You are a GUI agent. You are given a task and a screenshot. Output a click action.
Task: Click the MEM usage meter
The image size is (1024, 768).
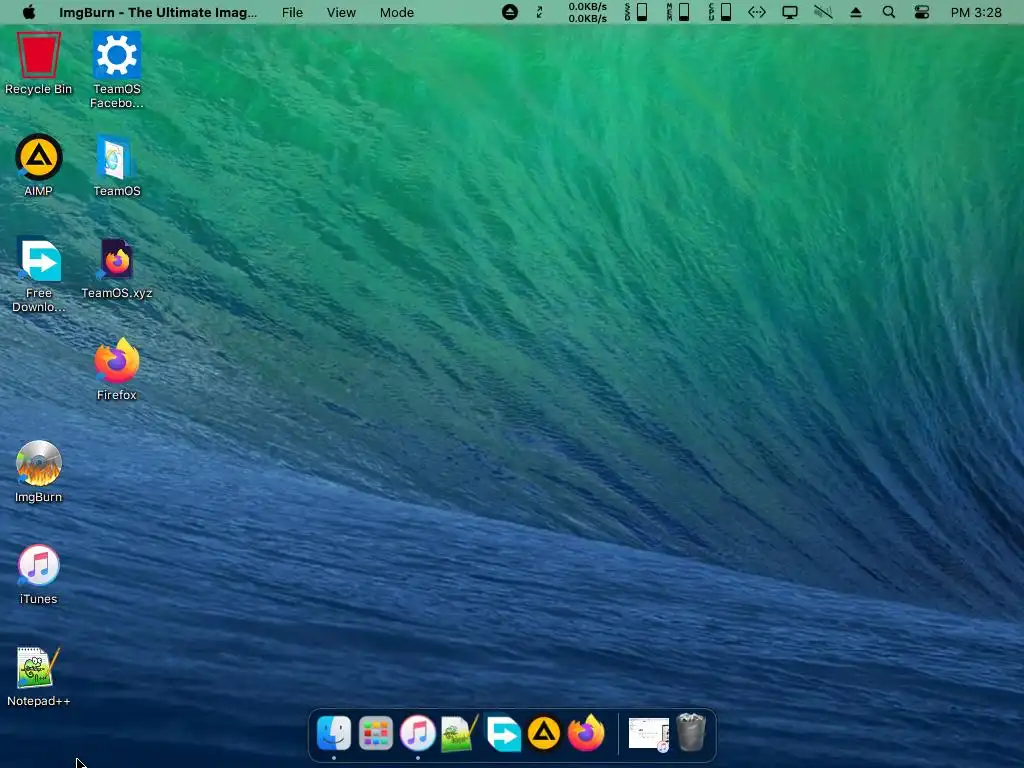click(678, 12)
